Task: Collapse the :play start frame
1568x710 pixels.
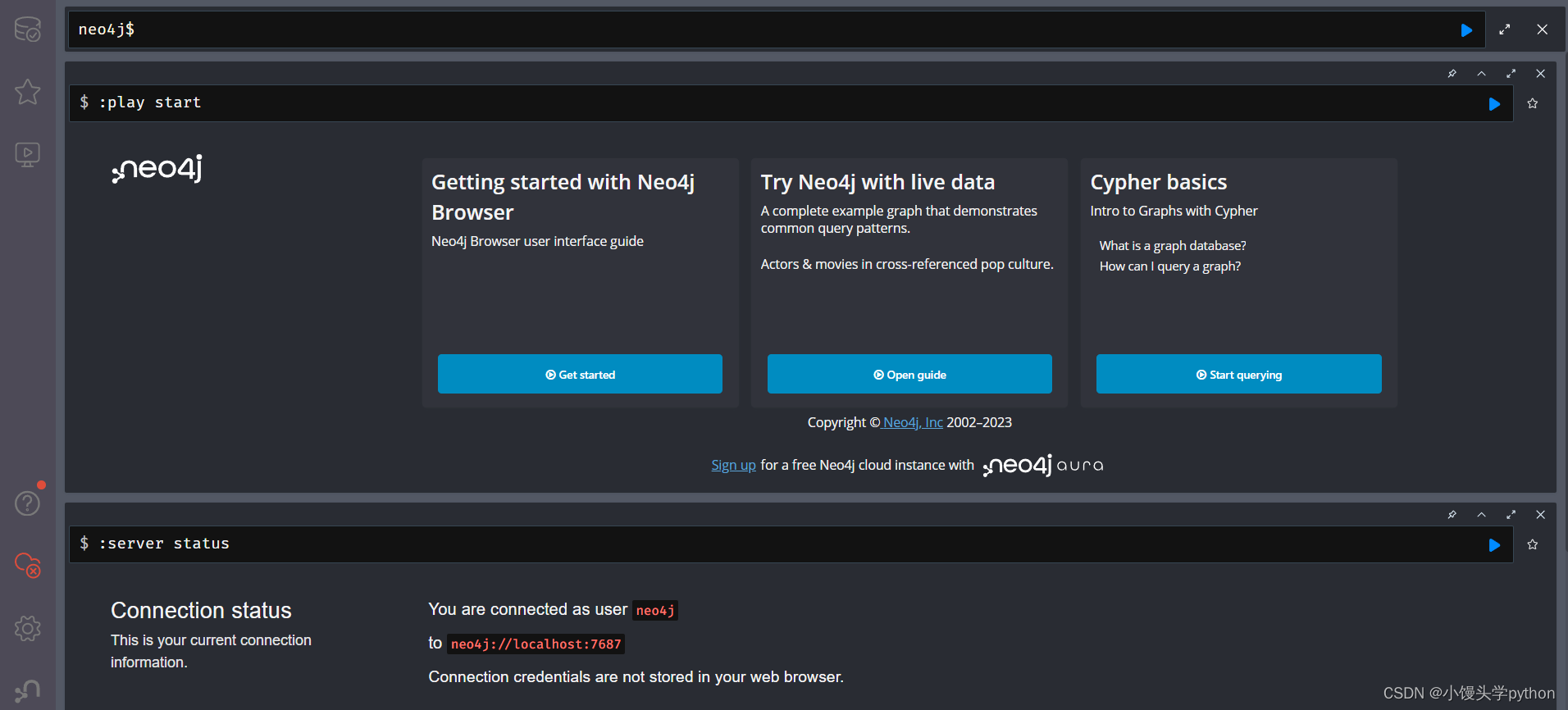Action: [x=1482, y=74]
